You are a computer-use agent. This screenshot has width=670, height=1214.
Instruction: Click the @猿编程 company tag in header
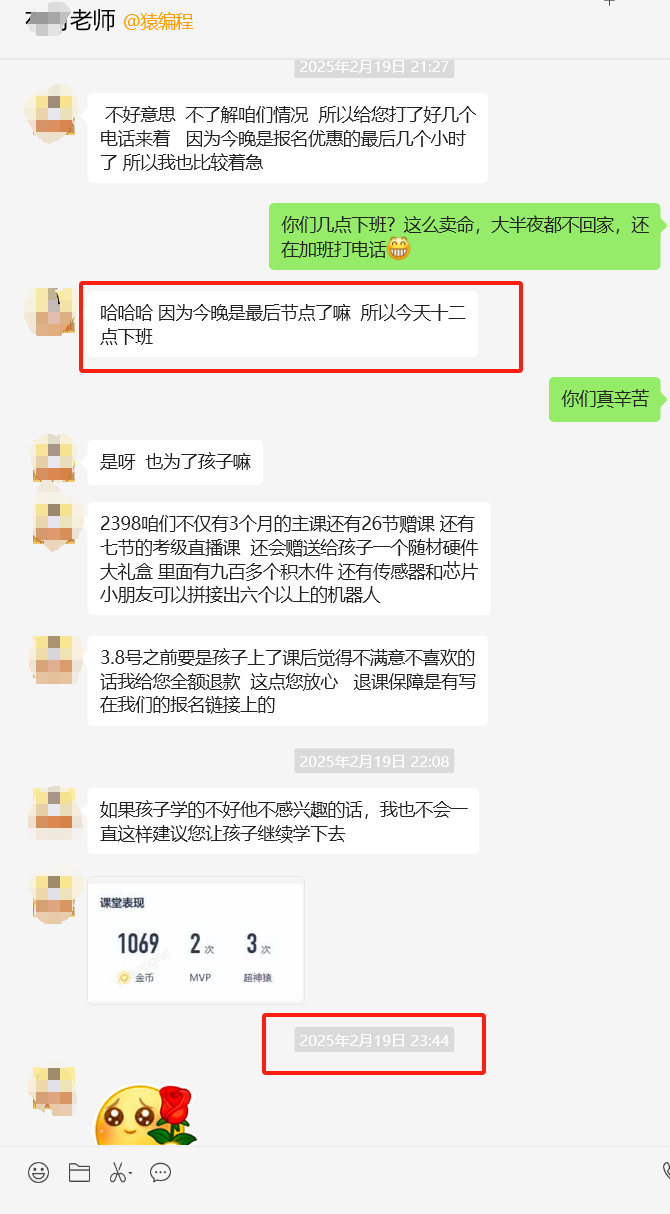click(158, 22)
